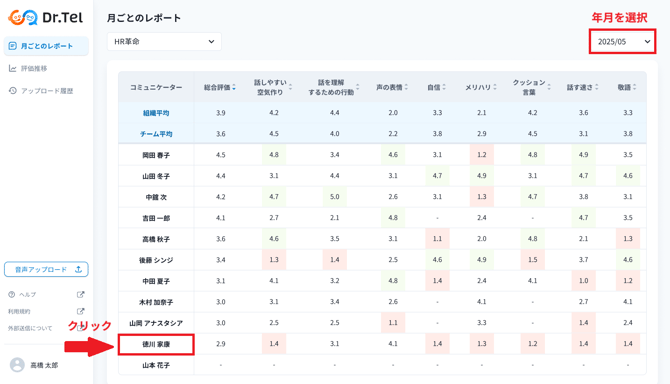Click 高橋 秋子's 自信 value 1.1
This screenshot has height=384, width=670.
point(437,239)
